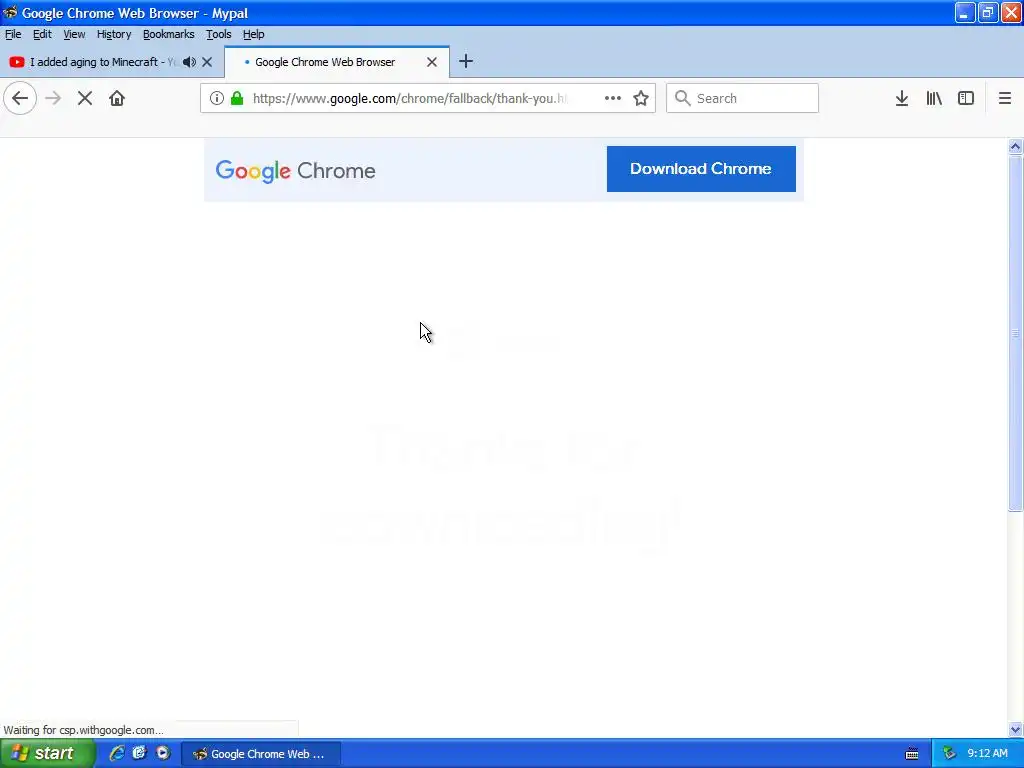
Task: Bookmark this page with the star
Action: point(641,98)
